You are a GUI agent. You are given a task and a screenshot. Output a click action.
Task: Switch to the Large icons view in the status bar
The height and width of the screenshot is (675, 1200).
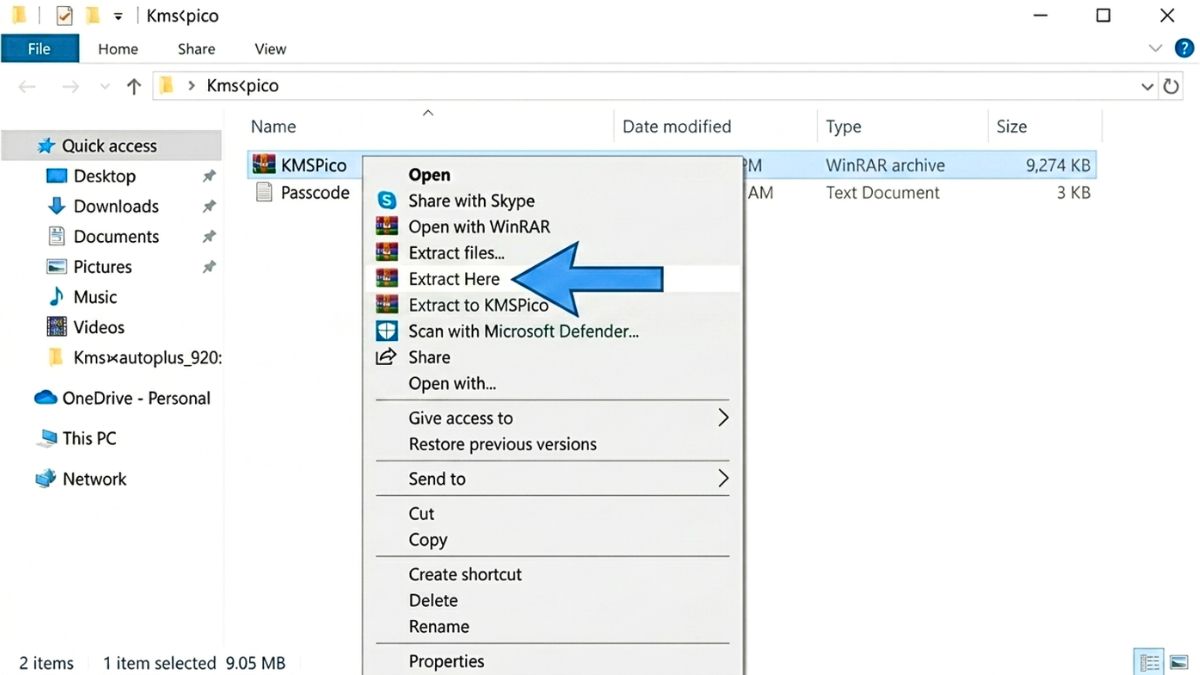[x=1179, y=662]
